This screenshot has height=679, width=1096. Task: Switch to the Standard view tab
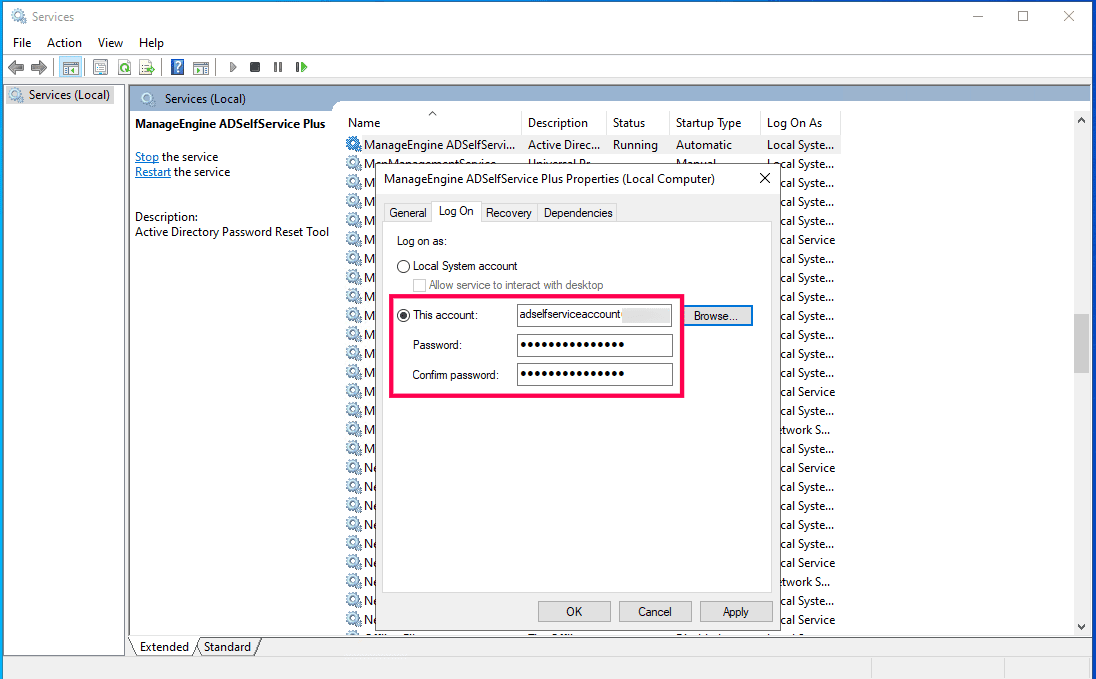[x=227, y=647]
